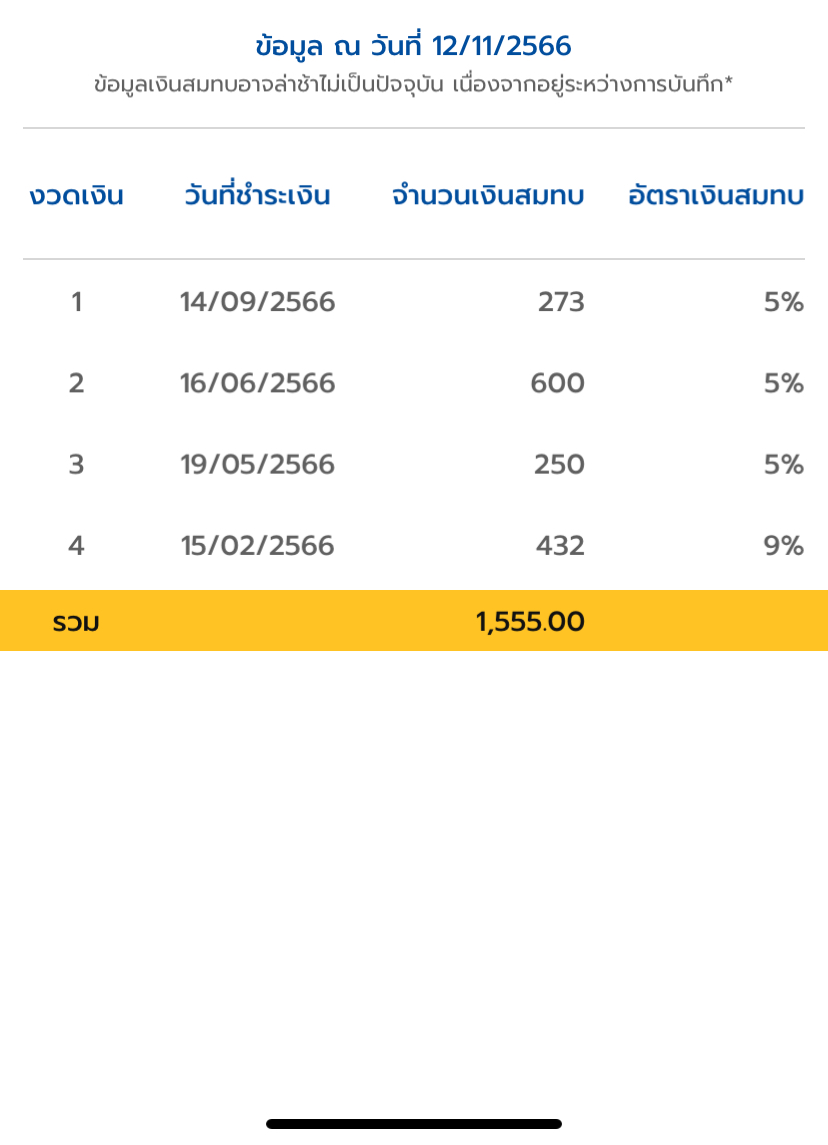
Task: Click the อัตราเงินสมทบ column header
Action: pyautogui.click(x=715, y=196)
